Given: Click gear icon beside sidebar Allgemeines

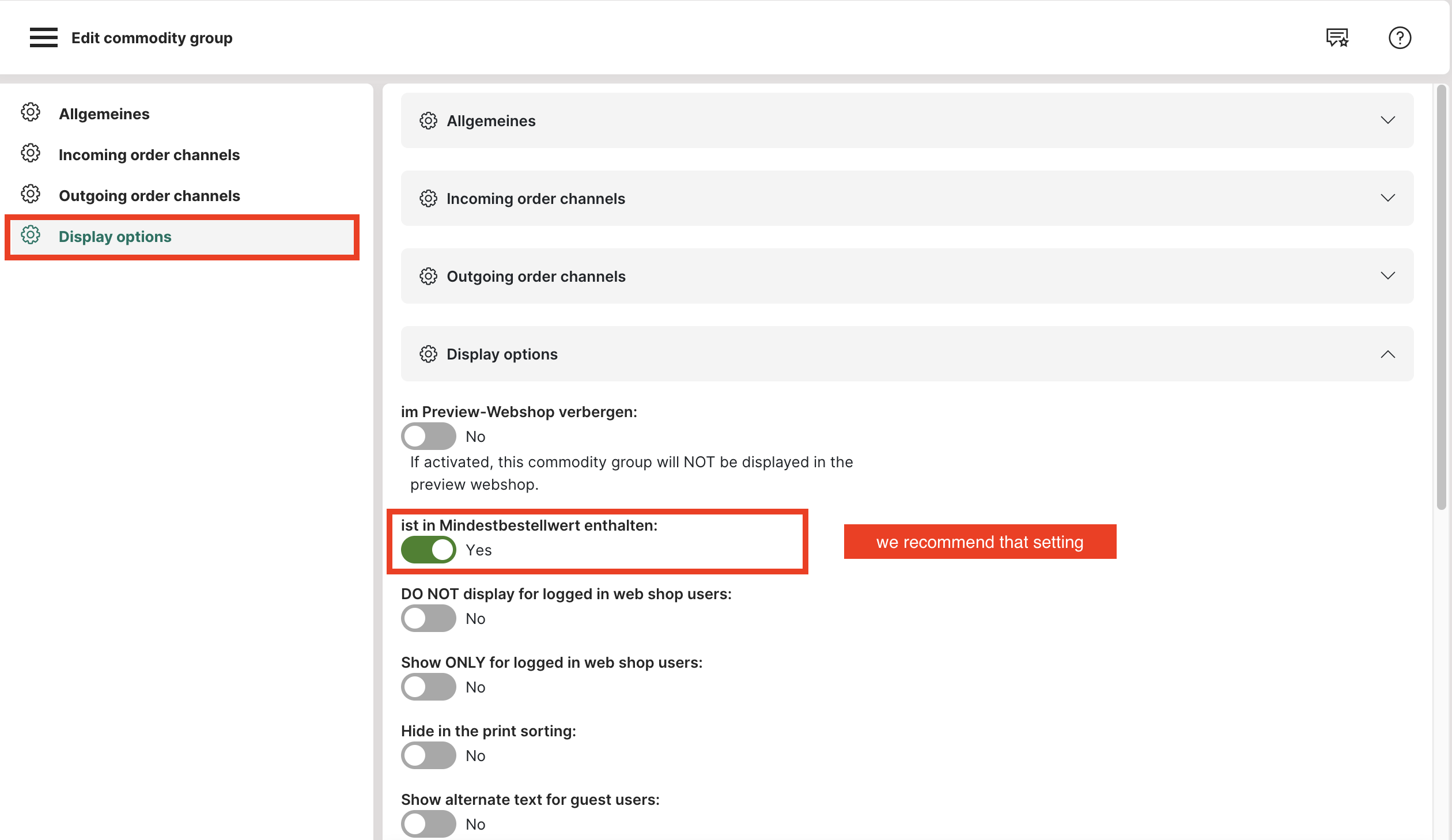Looking at the screenshot, I should (31, 112).
